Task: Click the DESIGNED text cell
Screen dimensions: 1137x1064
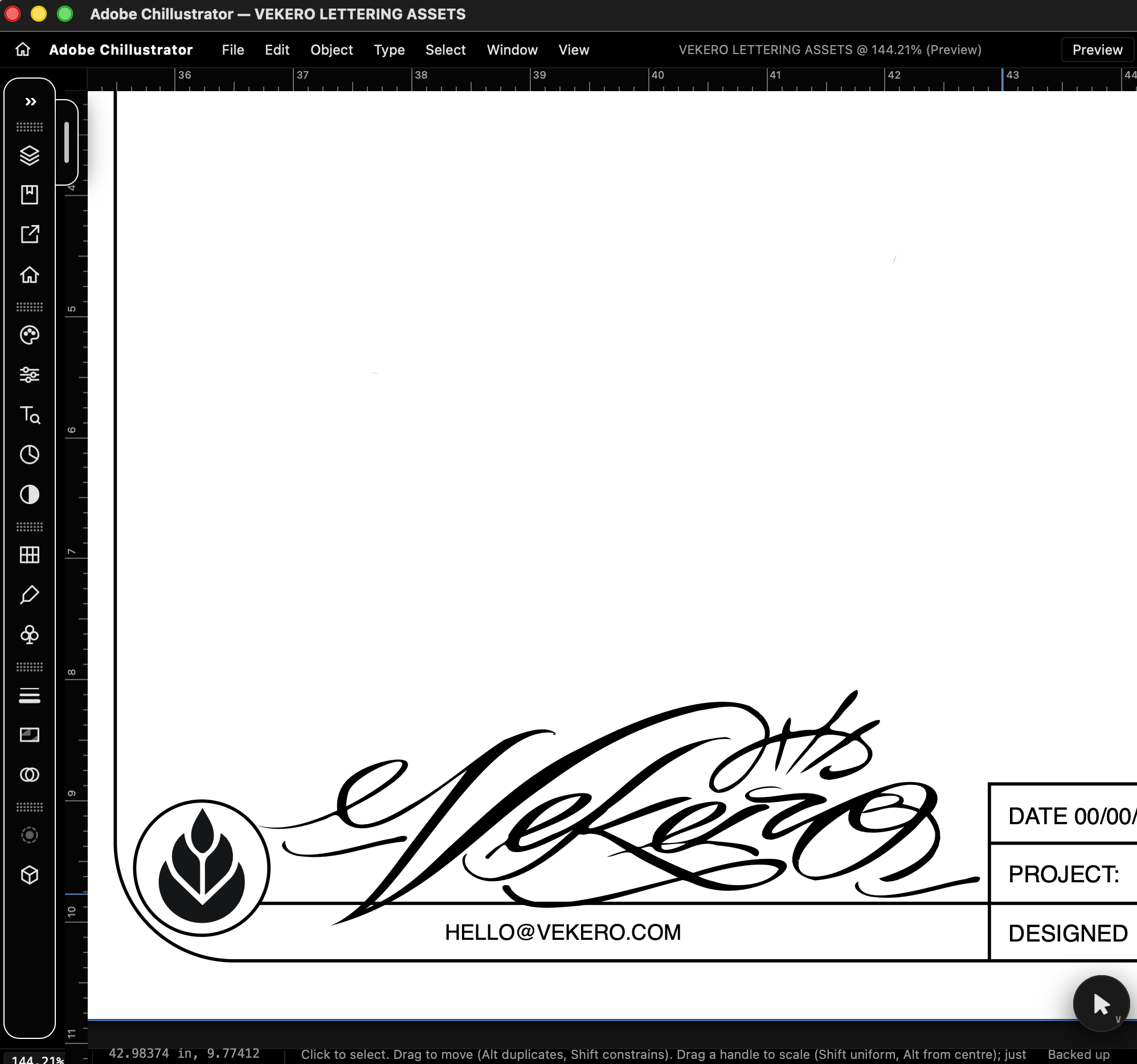Action: coord(1069,934)
